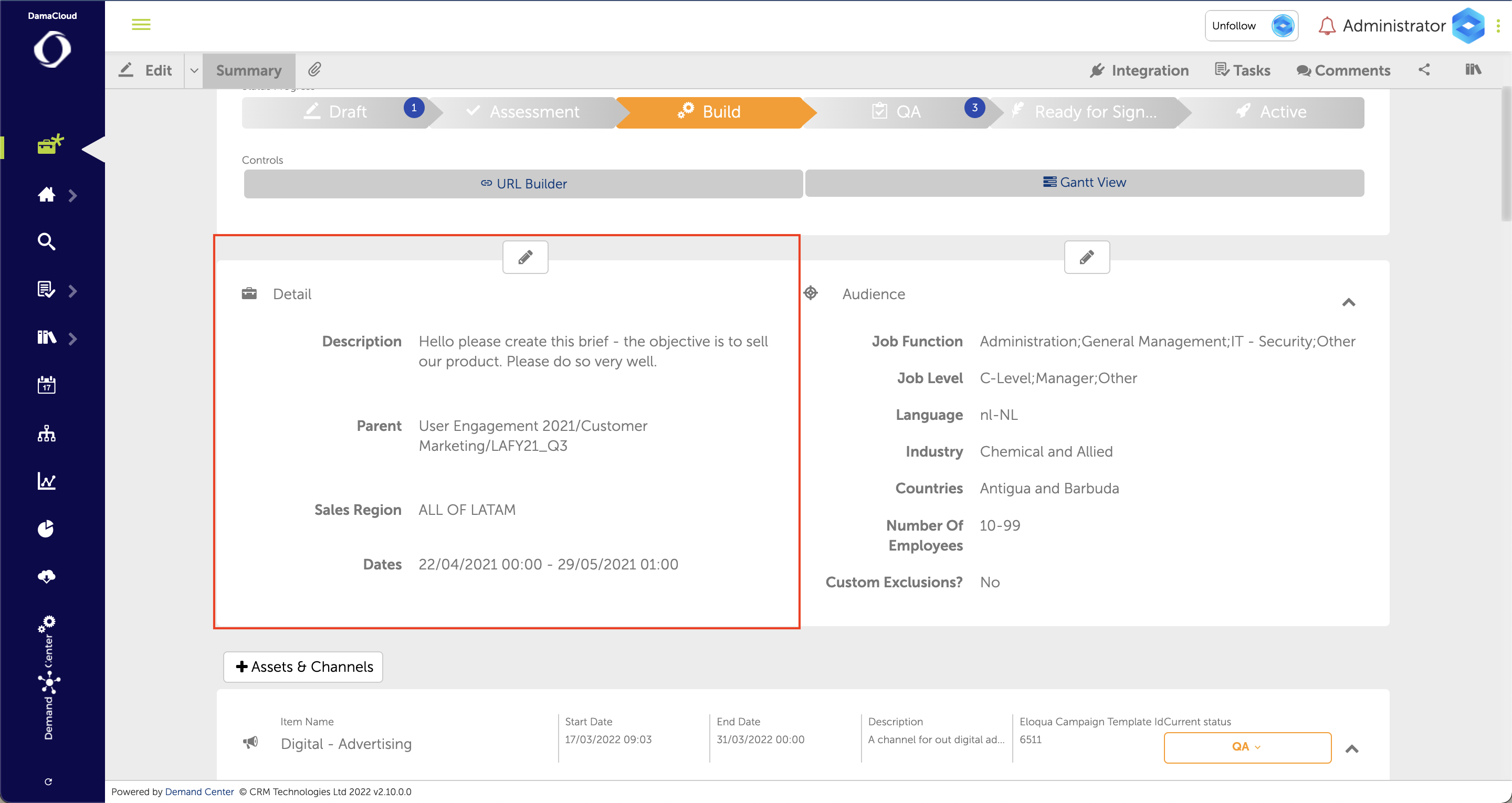
Task: Follow the Demand Center footer link
Action: click(199, 791)
